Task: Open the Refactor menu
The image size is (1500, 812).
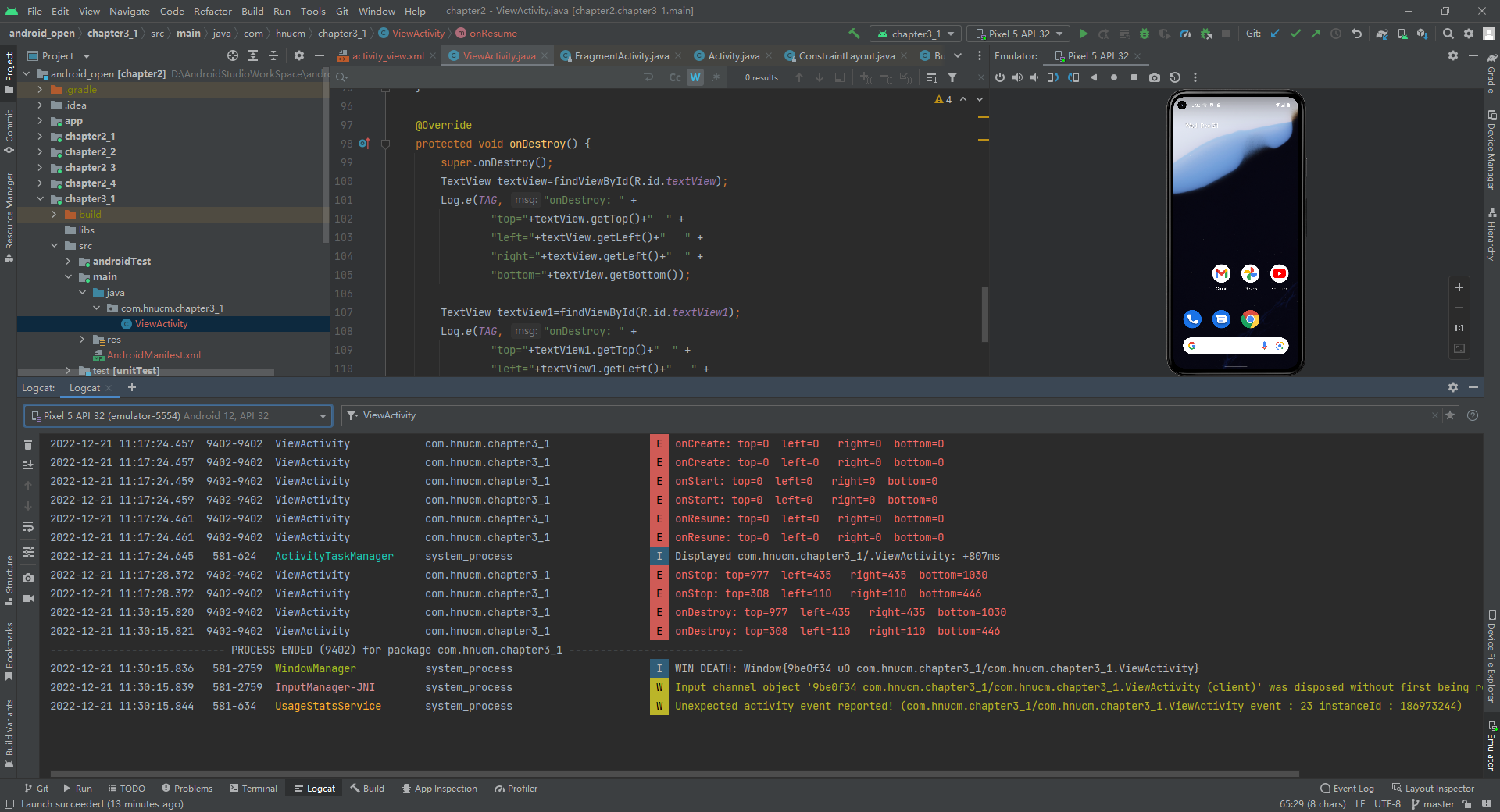Action: pos(212,11)
